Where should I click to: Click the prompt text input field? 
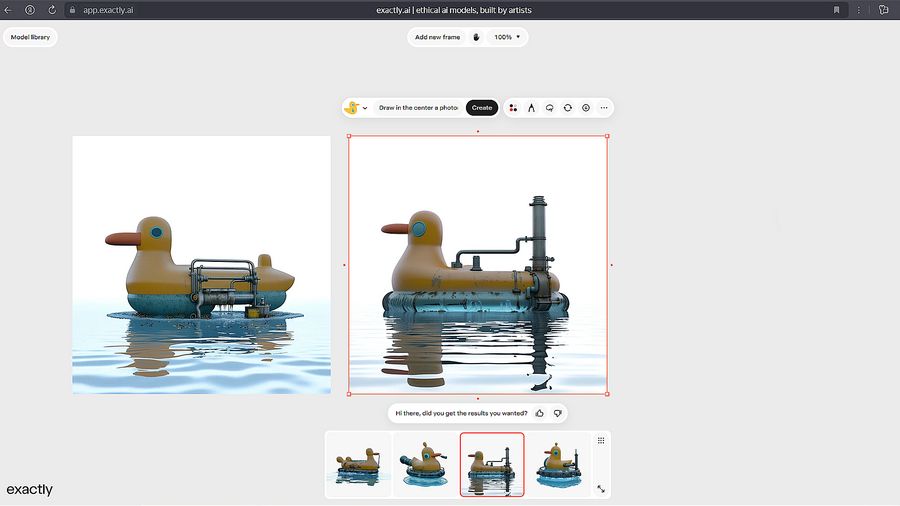click(x=420, y=108)
